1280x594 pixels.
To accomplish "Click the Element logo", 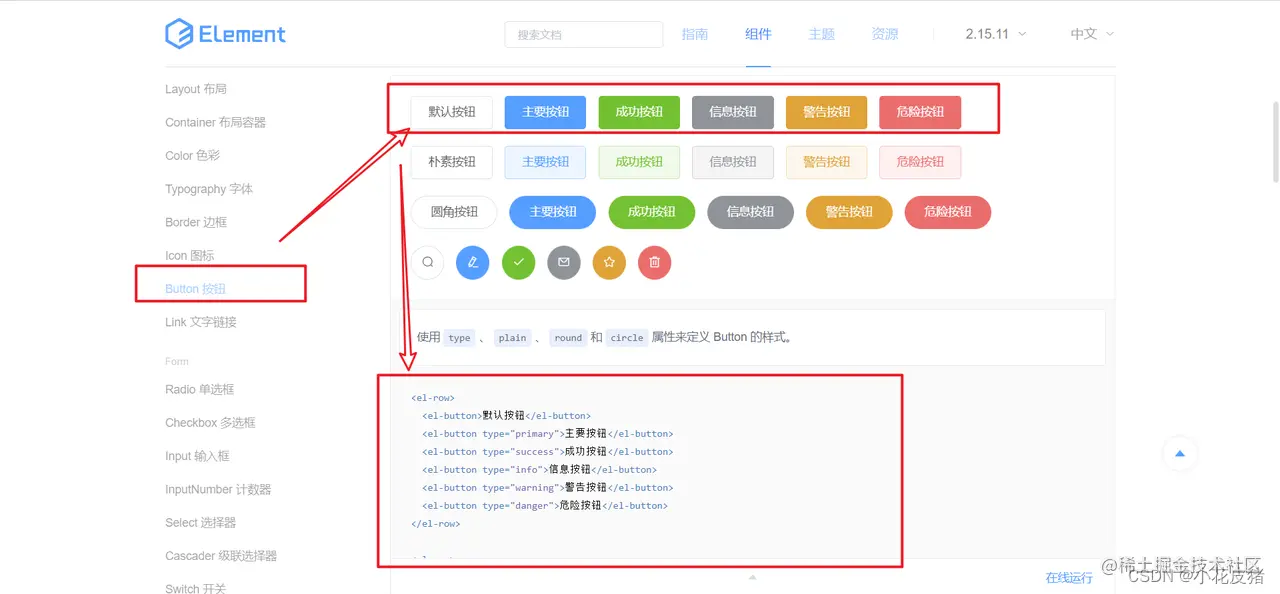I will [225, 34].
